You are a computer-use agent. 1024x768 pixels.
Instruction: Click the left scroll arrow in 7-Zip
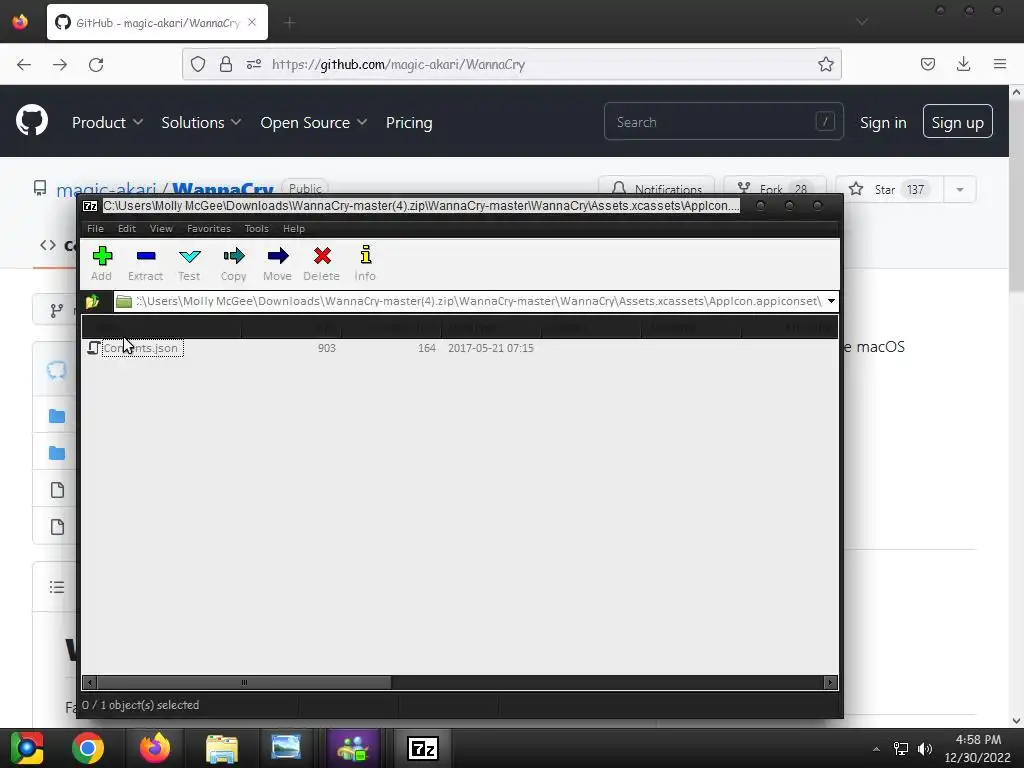click(89, 682)
